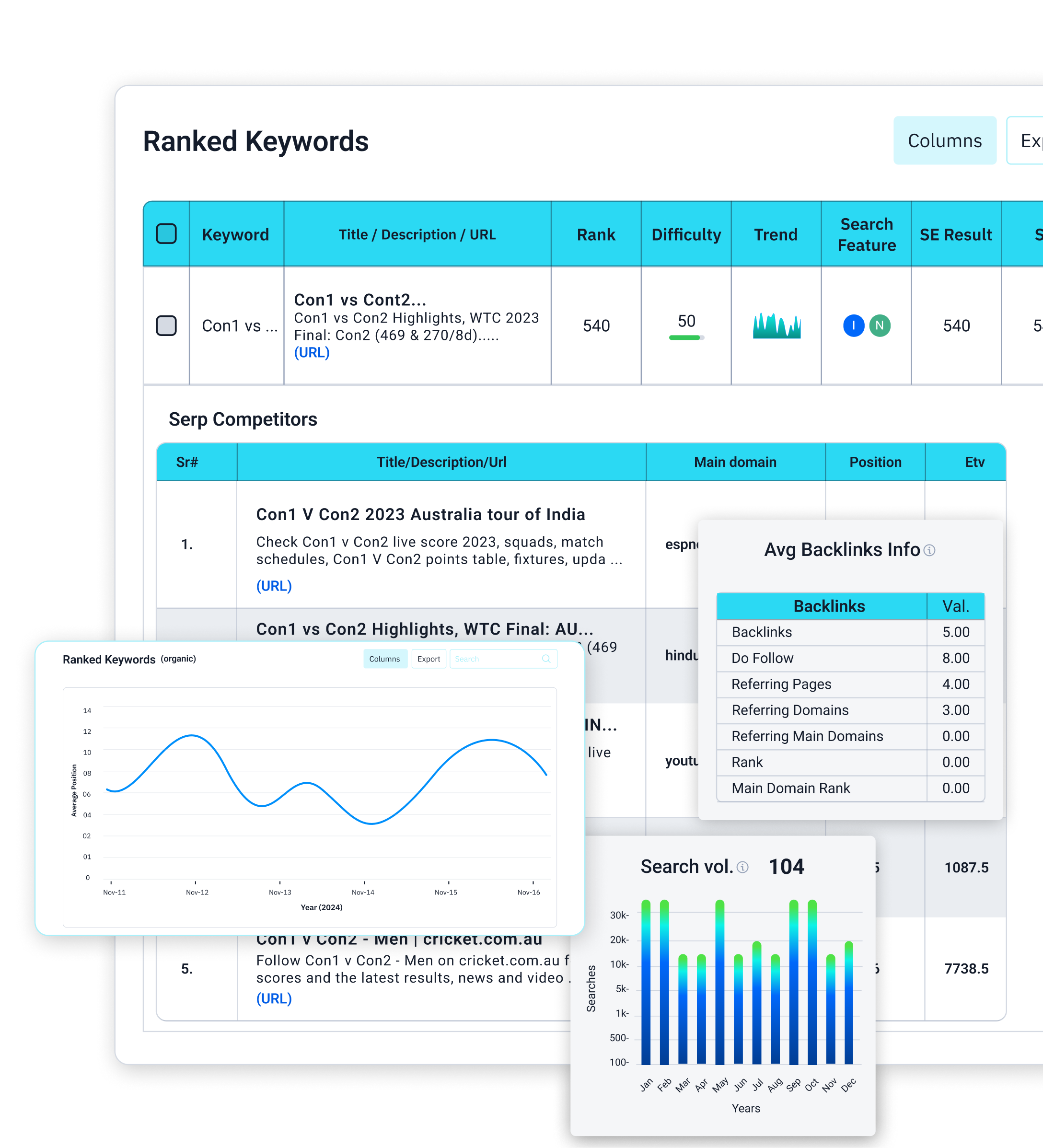Click the teal trend sparkline chart
Image resolution: width=1043 pixels, height=1148 pixels.
click(776, 326)
